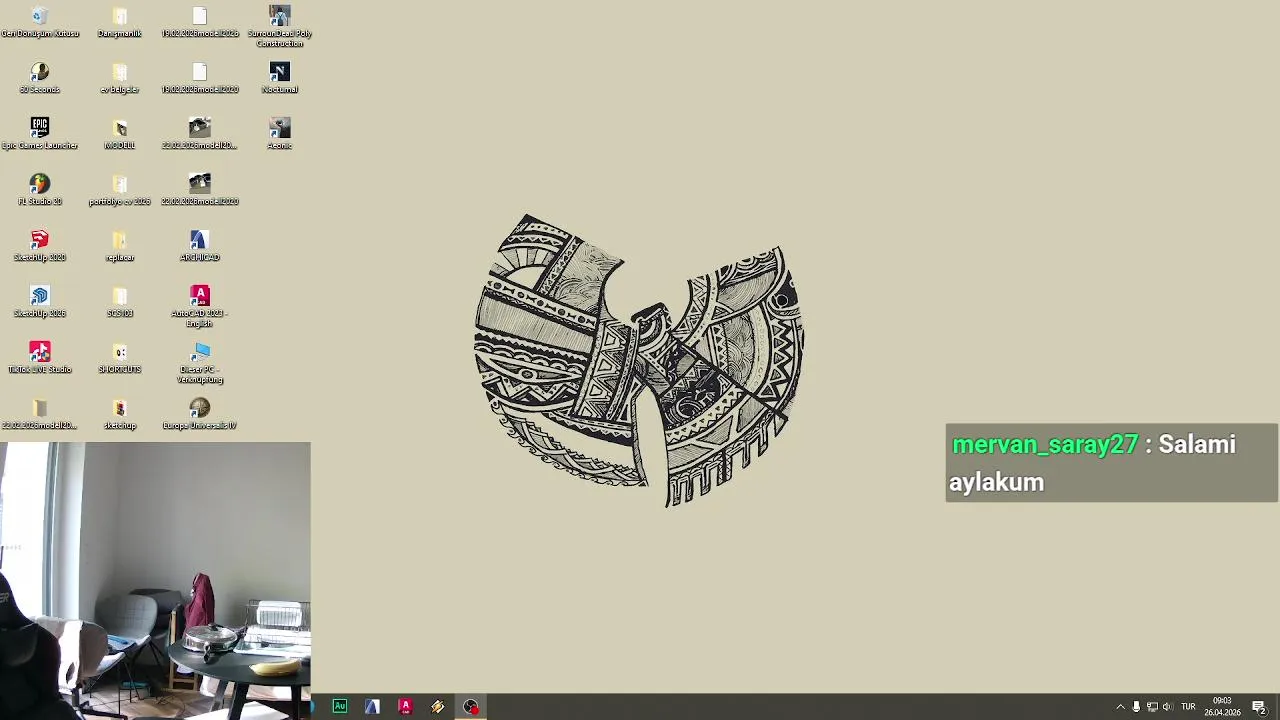Launch the 60 Seconds game shortcut
Screen dimensions: 1280x720
(39, 78)
